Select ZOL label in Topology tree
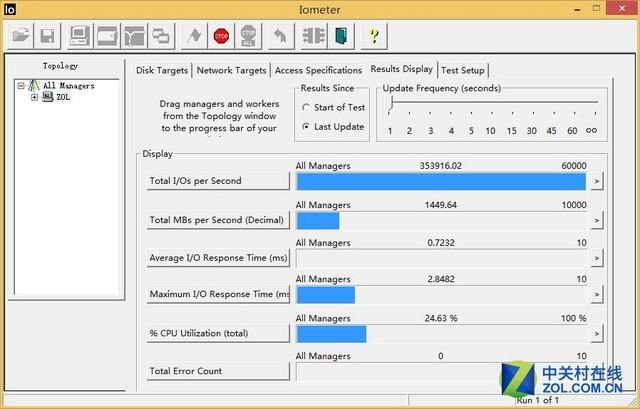 pyautogui.click(x=63, y=97)
